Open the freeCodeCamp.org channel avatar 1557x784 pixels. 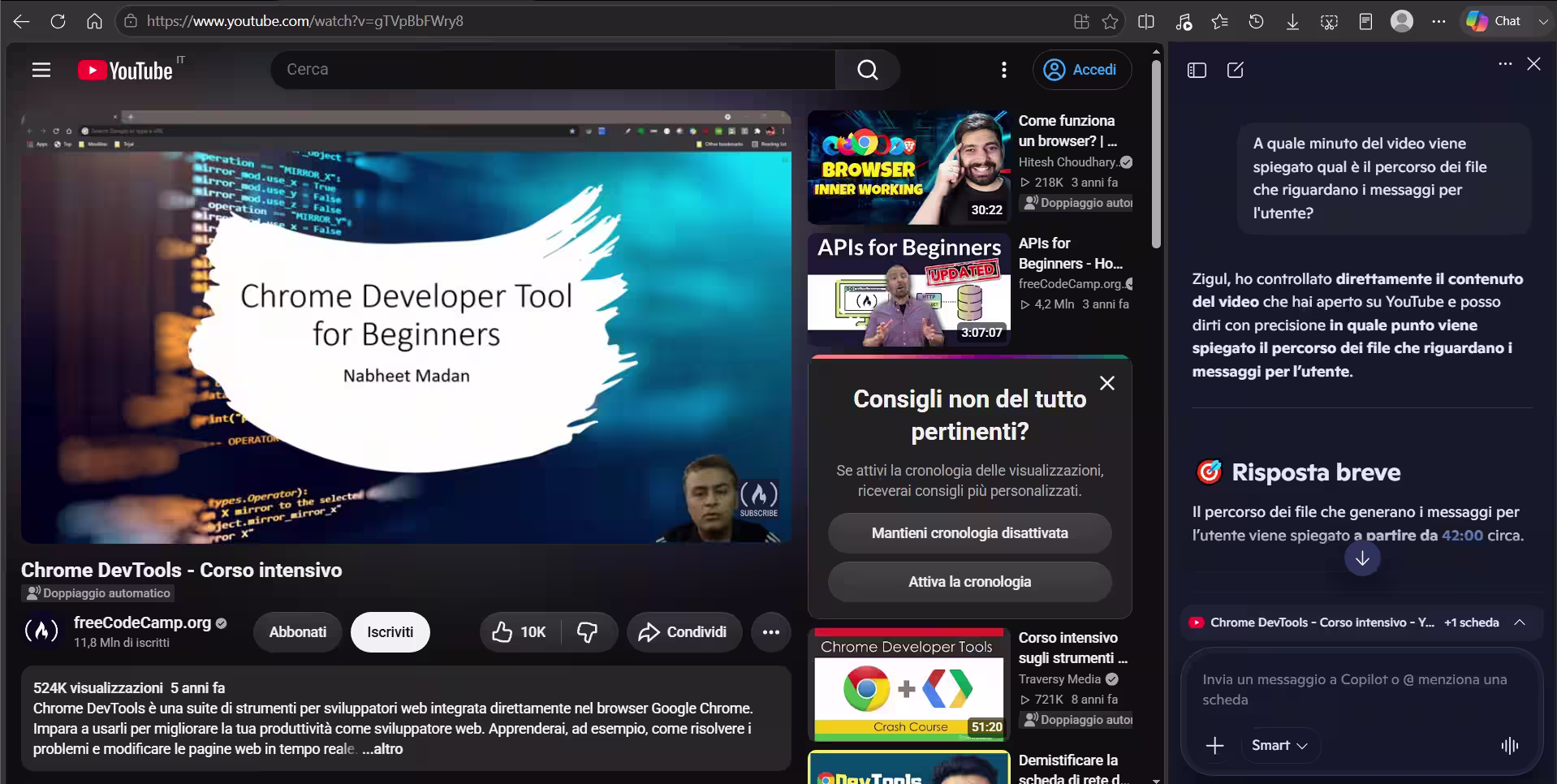(x=41, y=631)
